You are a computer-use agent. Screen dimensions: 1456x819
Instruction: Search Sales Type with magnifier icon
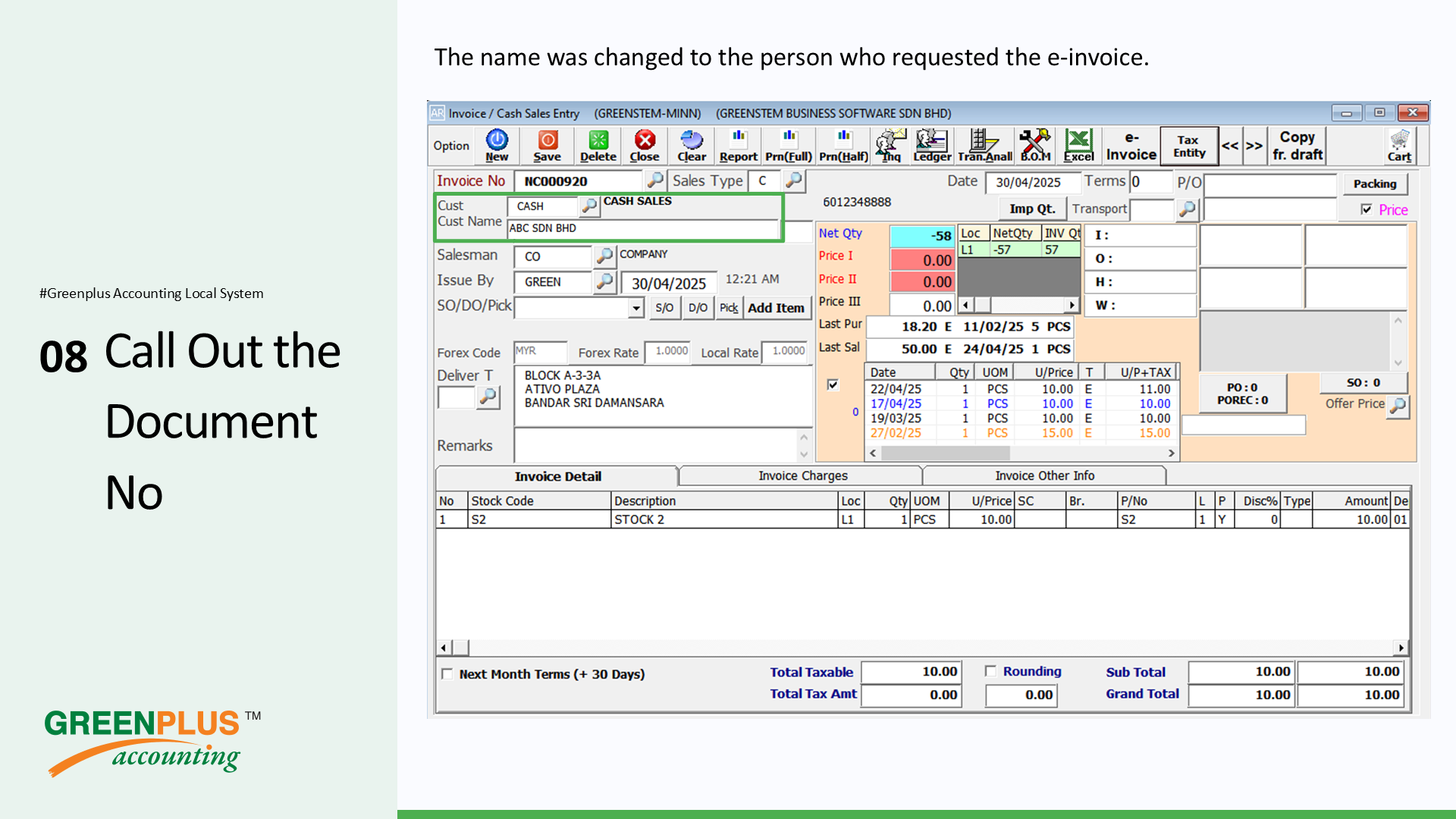click(793, 180)
